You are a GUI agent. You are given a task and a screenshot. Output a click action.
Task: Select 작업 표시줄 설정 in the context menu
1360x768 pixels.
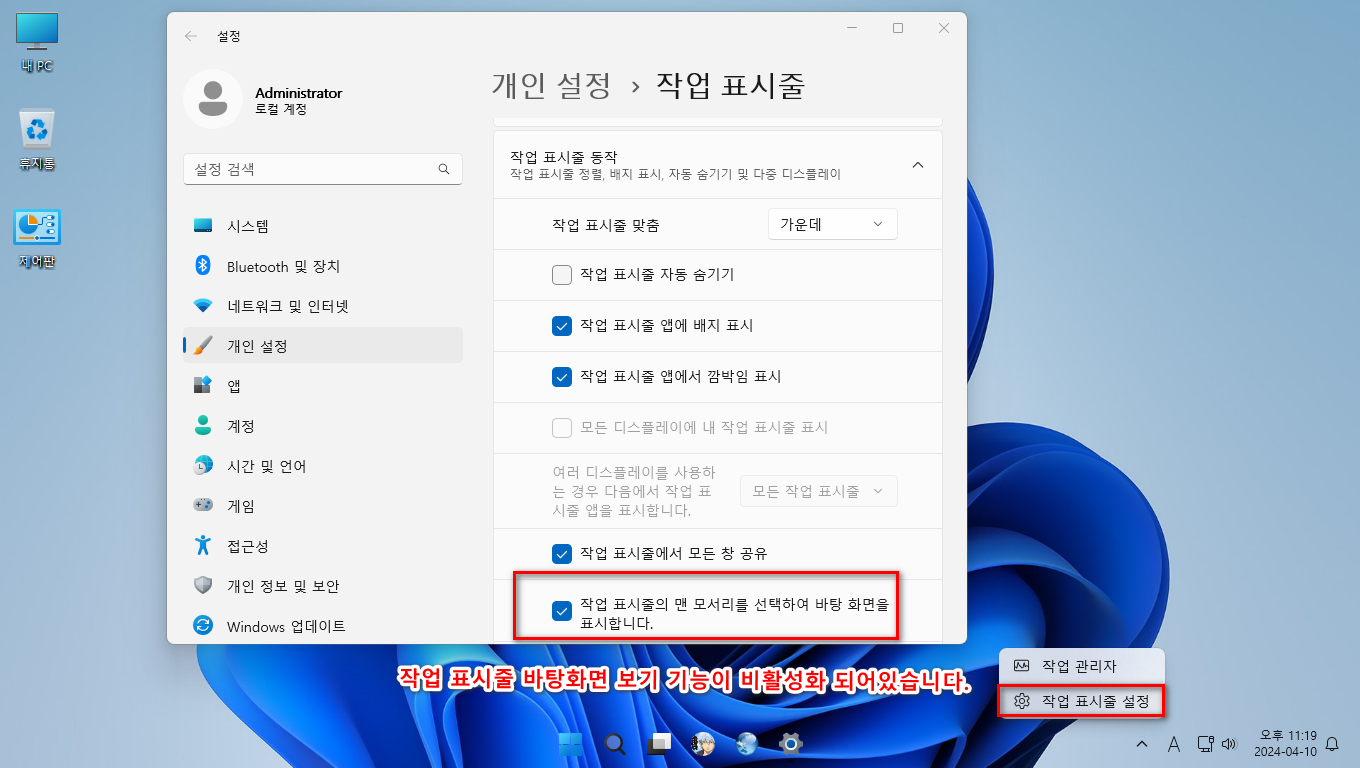(x=1081, y=702)
